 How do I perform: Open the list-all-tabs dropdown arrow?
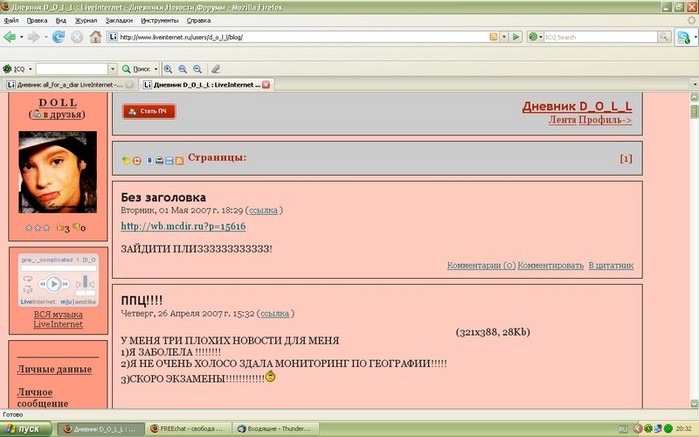[x=694, y=84]
